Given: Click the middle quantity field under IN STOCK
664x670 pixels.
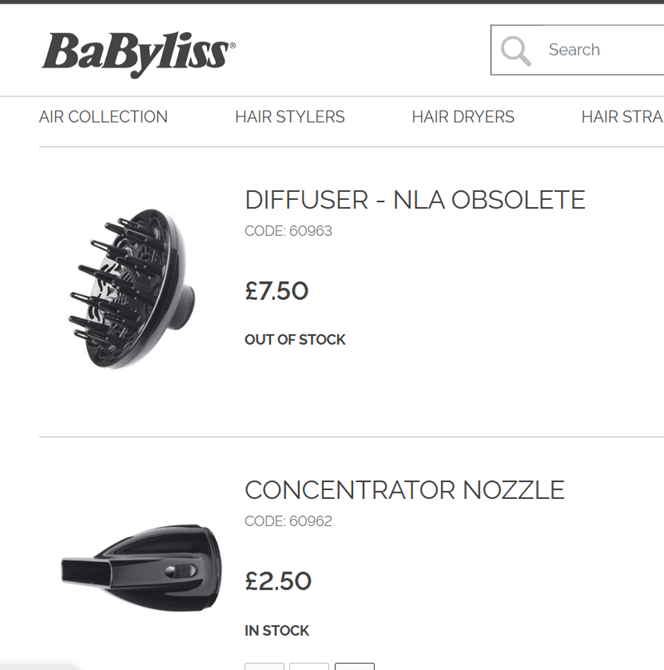Looking at the screenshot, I should coord(309,666).
